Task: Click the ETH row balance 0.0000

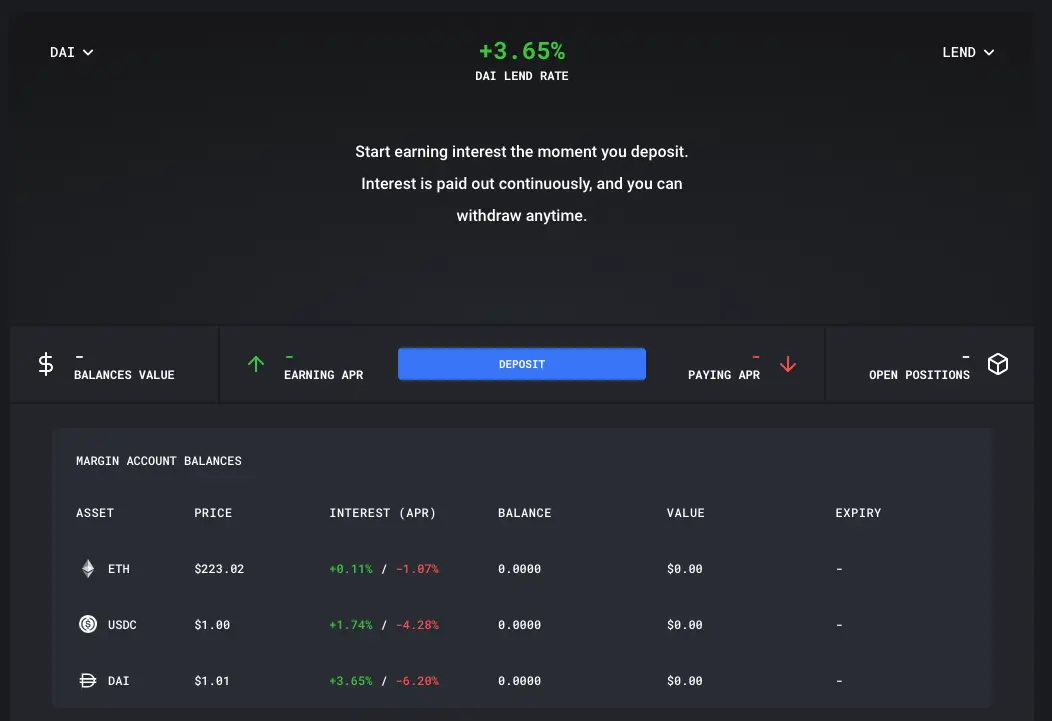Action: coord(519,569)
